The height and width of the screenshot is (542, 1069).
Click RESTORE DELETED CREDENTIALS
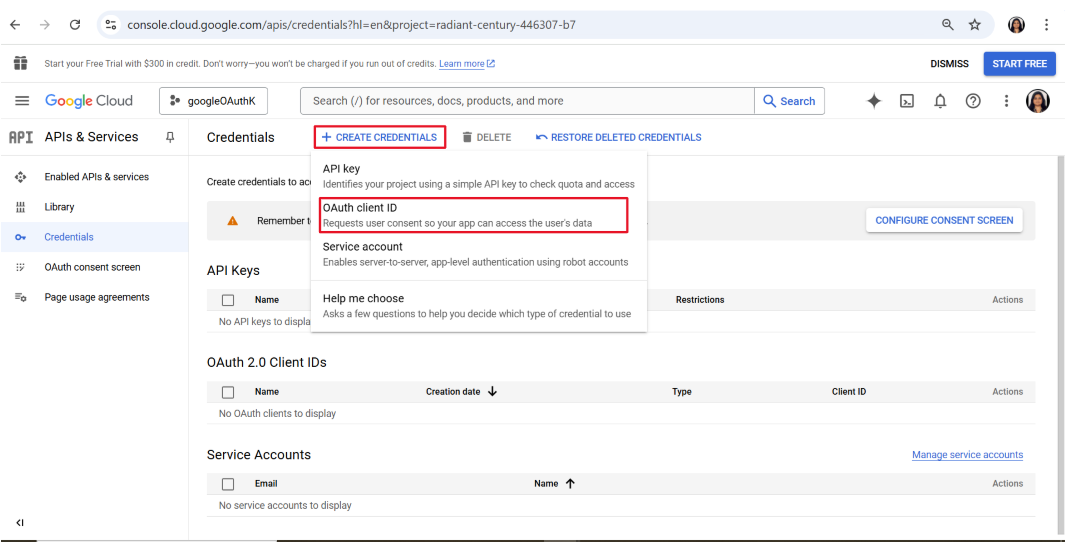[x=618, y=137]
